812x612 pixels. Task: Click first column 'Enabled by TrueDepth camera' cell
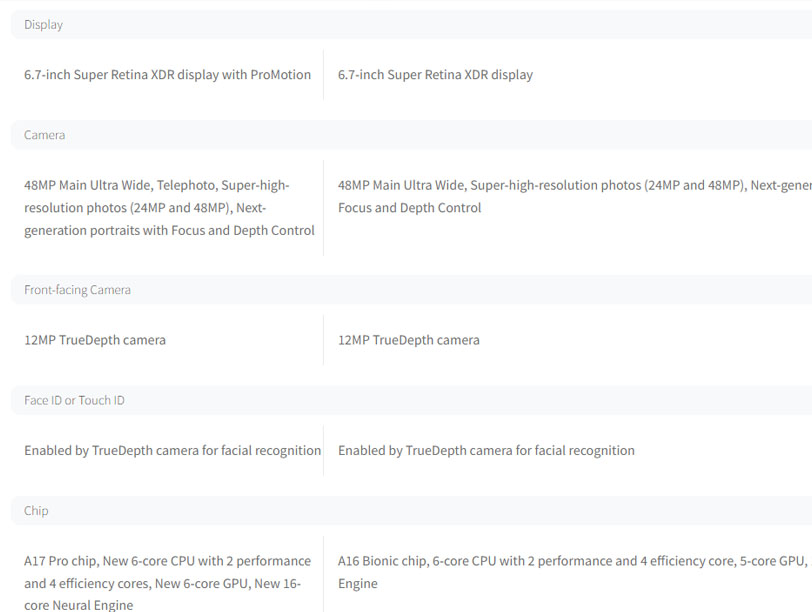(x=172, y=450)
